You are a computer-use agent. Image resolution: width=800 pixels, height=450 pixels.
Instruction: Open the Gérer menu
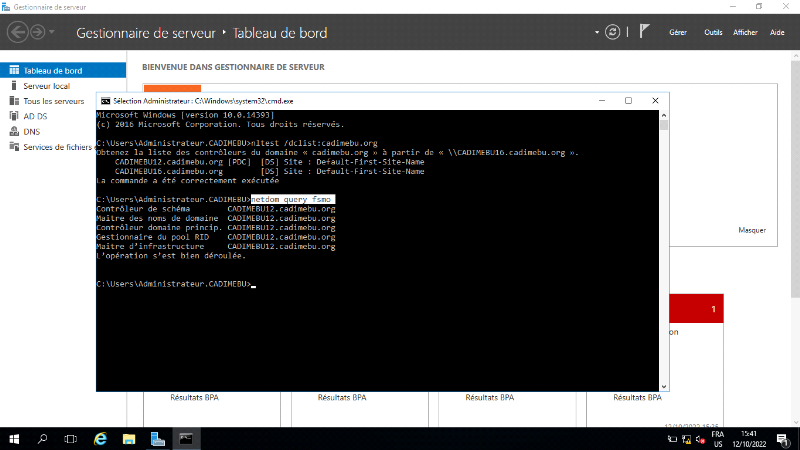[678, 32]
